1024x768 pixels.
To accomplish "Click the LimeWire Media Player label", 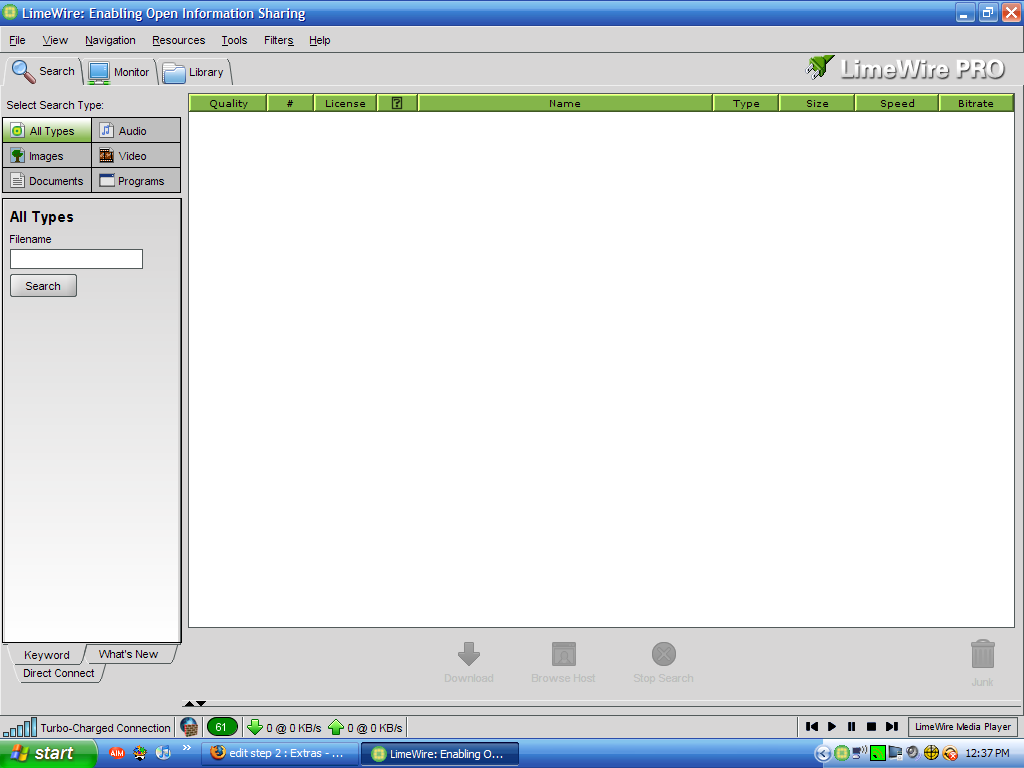I will click(963, 727).
